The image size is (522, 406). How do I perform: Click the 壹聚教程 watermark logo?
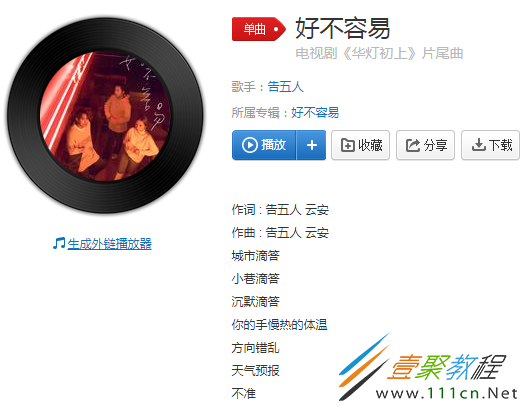427,367
